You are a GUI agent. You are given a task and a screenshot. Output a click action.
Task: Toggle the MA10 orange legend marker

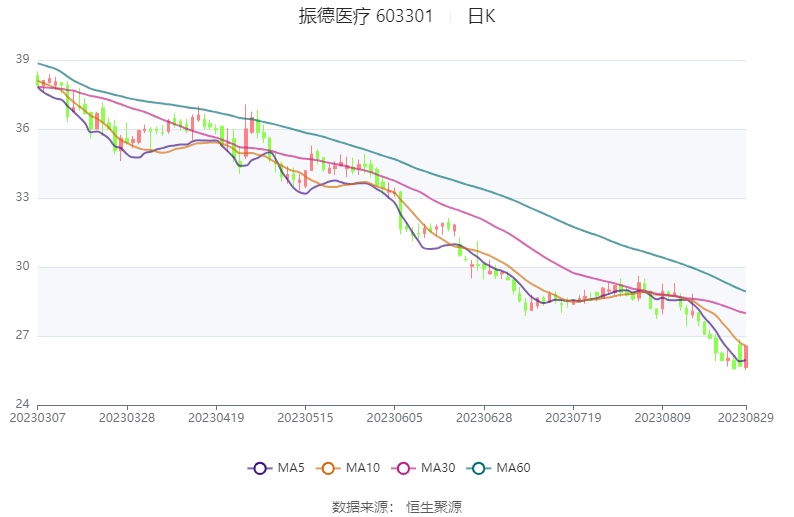329,468
